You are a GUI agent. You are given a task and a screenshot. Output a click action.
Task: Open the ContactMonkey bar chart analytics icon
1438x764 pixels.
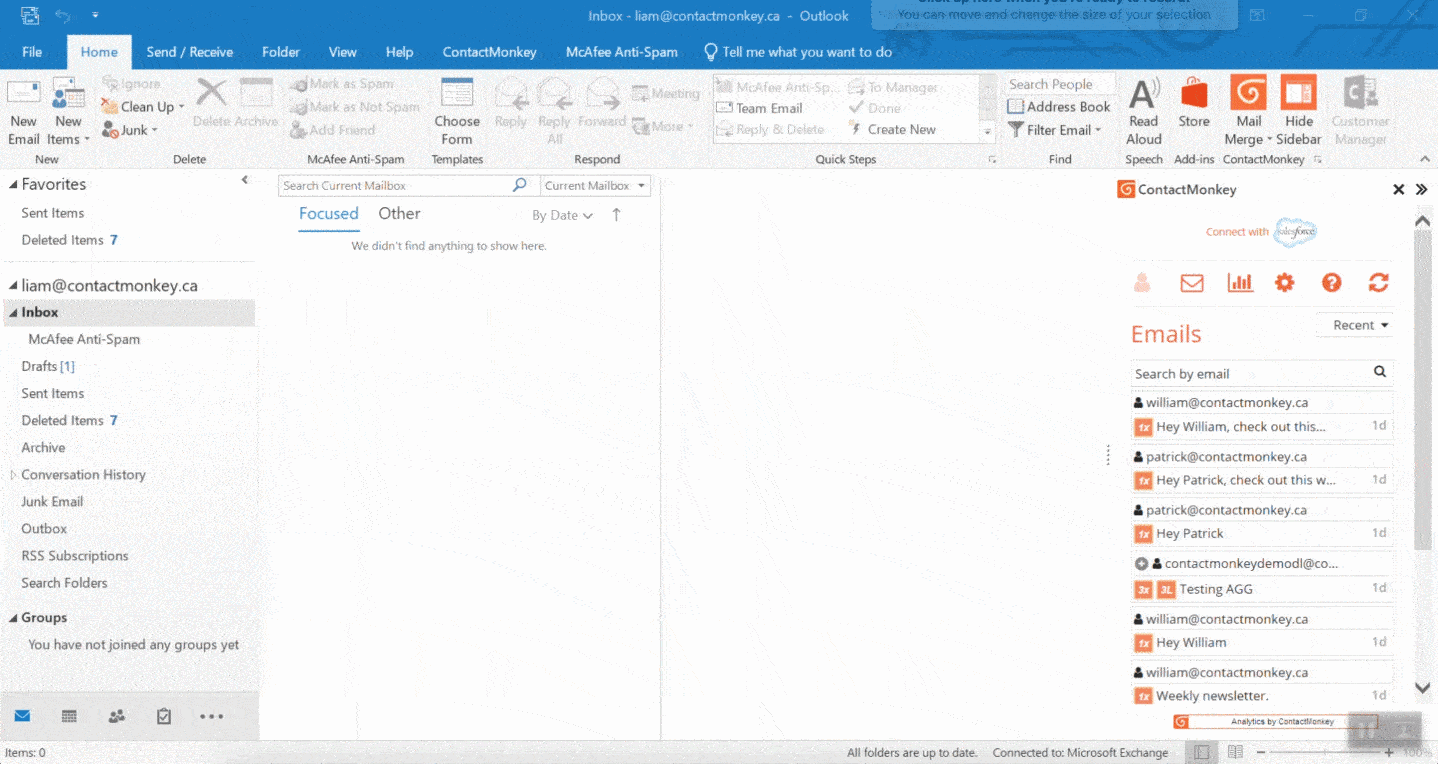click(x=1240, y=283)
